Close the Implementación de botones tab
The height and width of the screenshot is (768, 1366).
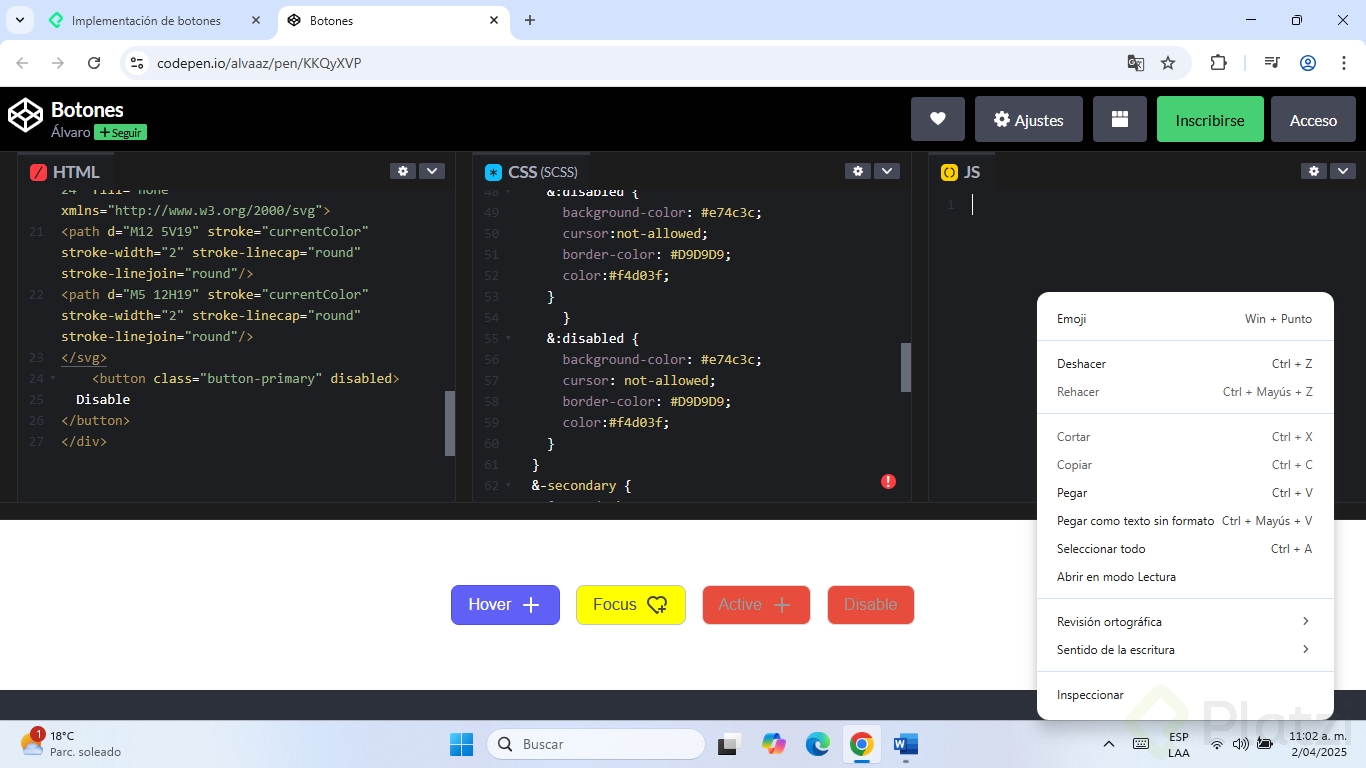pos(256,20)
